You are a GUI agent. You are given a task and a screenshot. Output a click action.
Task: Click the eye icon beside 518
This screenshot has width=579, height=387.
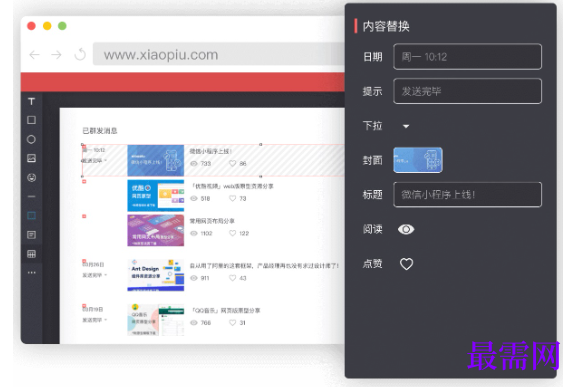[x=194, y=198]
